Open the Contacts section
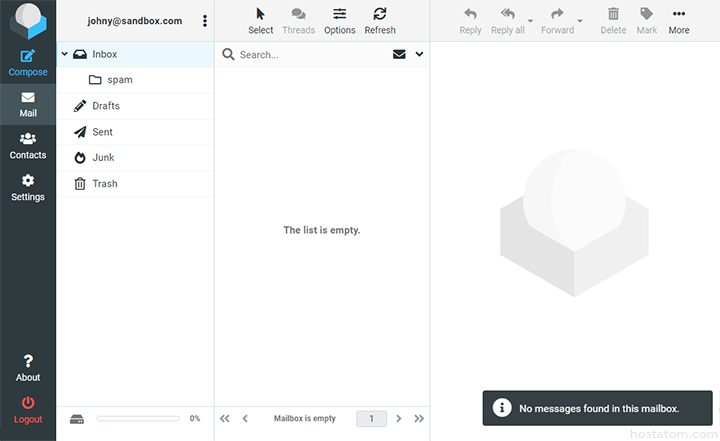Viewport: 720px width, 441px height. pyautogui.click(x=28, y=140)
